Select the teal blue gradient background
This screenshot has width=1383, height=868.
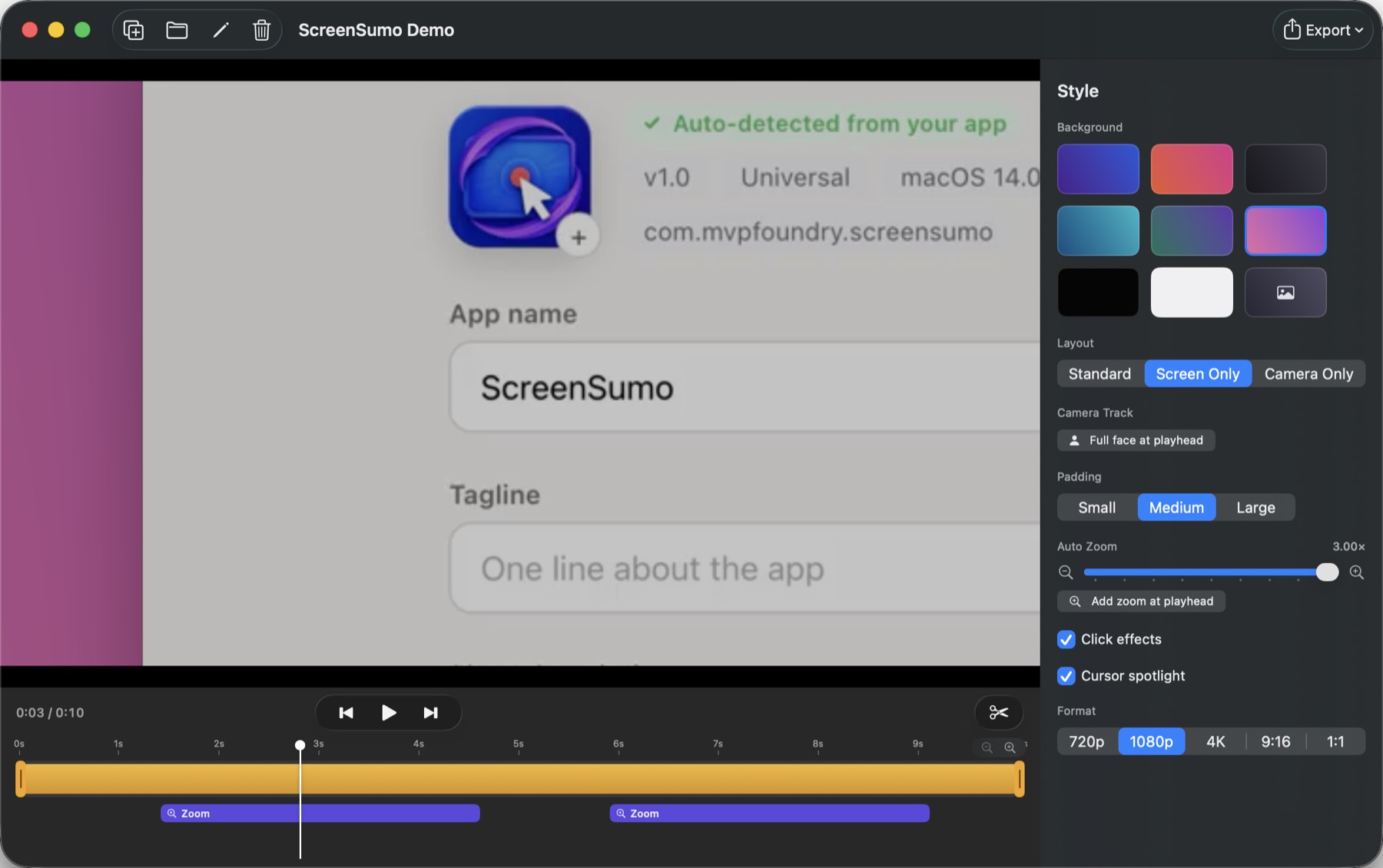(1098, 230)
